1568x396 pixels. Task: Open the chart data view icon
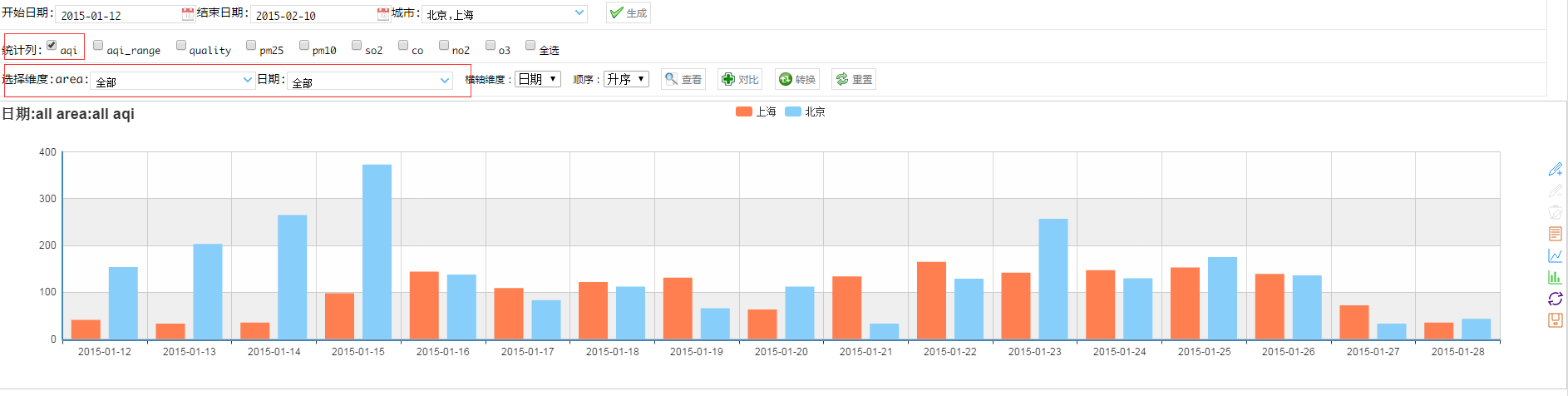point(1555,234)
